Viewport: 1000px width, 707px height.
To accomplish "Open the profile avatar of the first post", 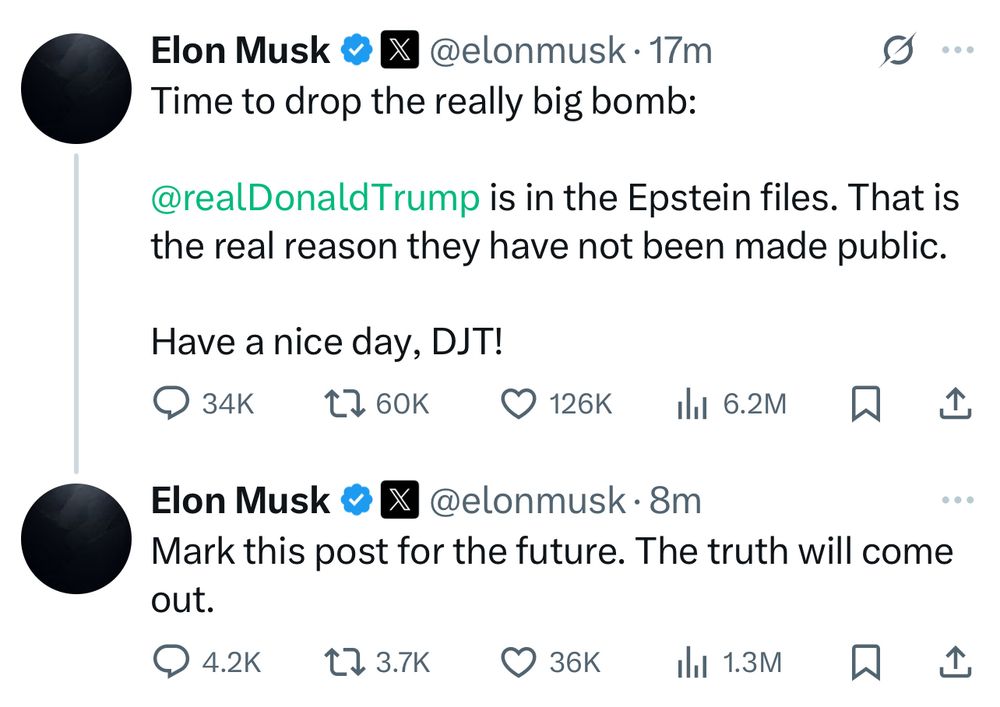I will click(x=76, y=88).
